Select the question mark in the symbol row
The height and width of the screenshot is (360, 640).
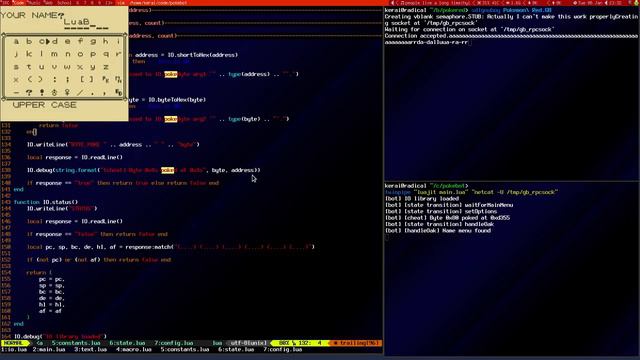[29, 93]
